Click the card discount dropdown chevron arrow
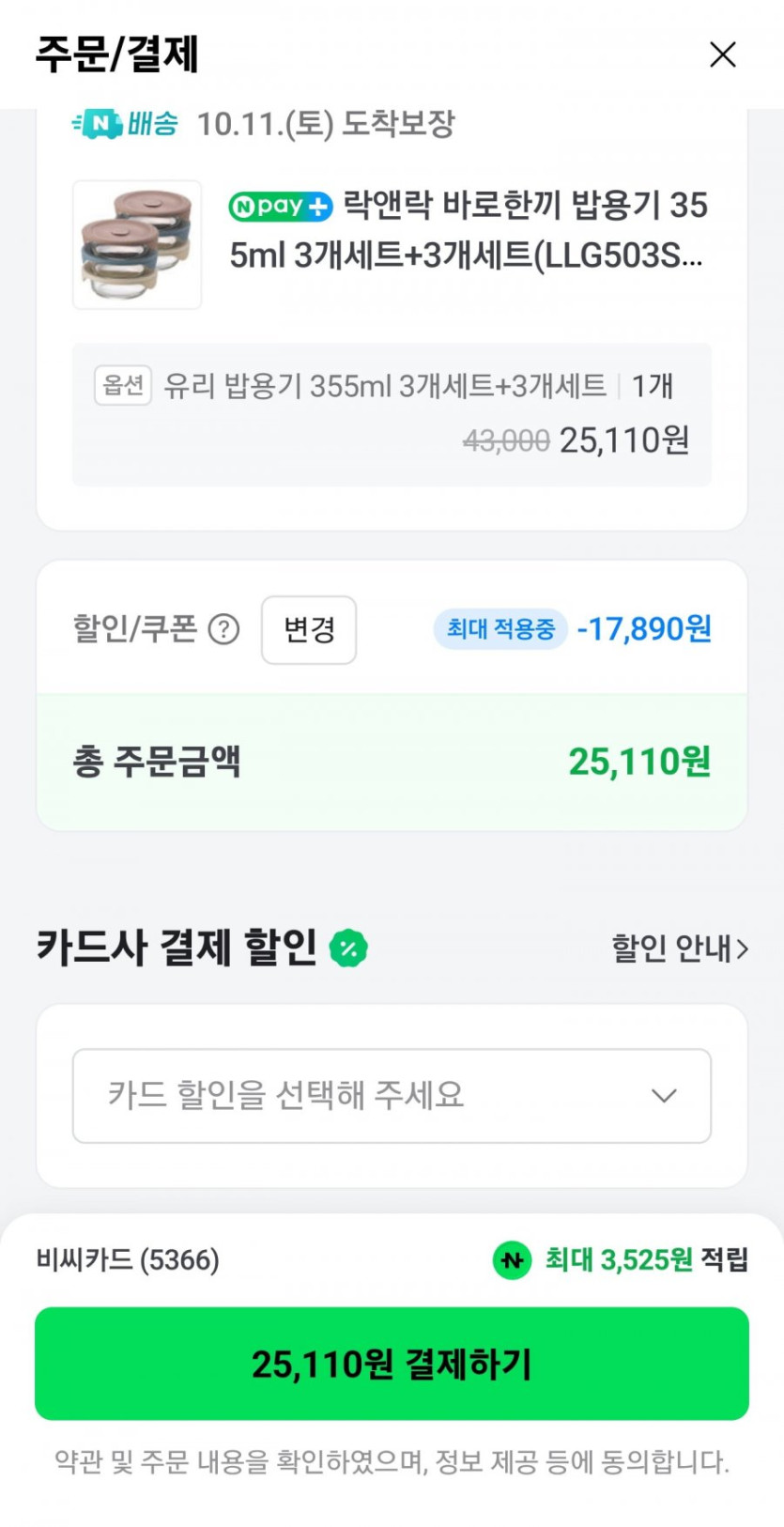 click(664, 1096)
